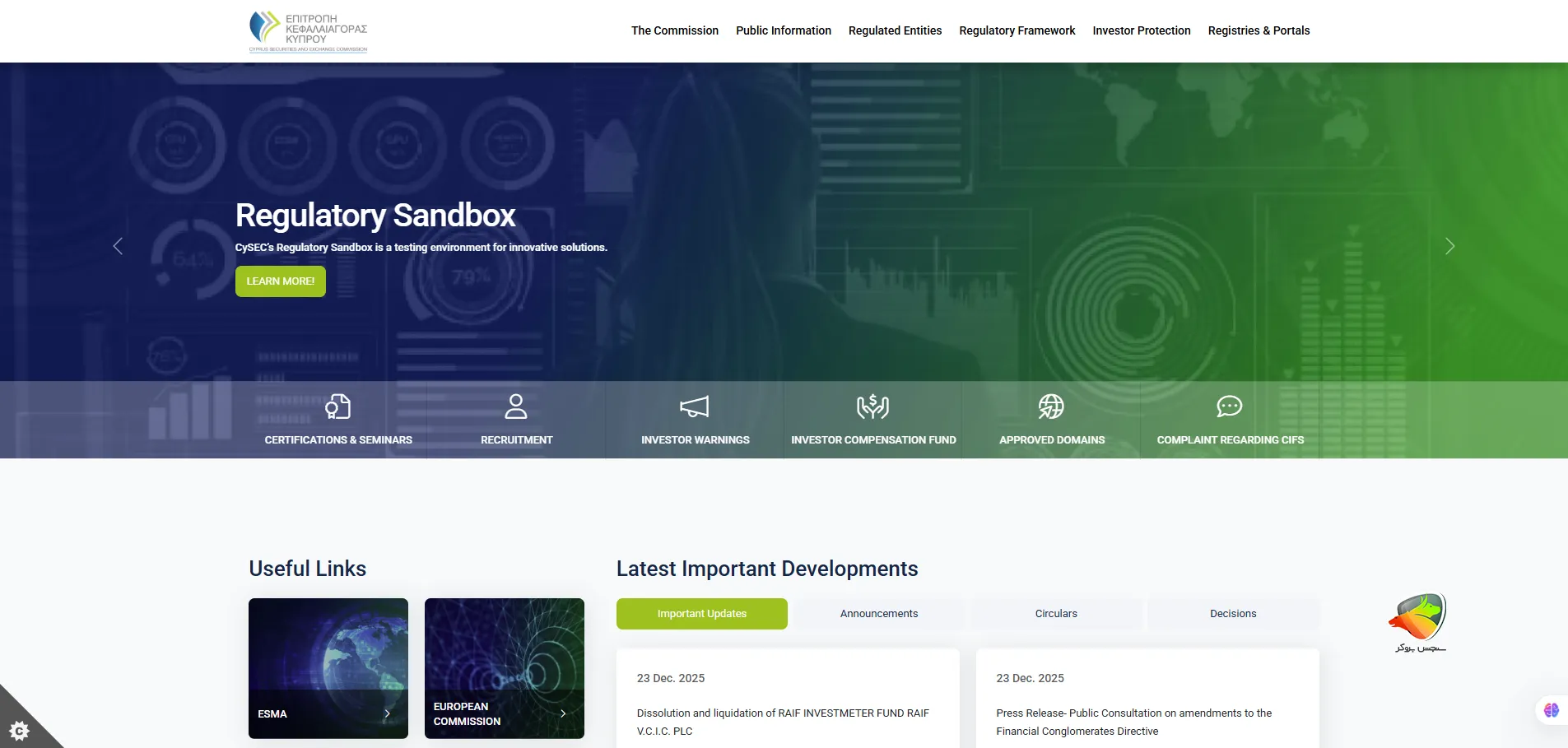Open the Registries & Portals menu
The height and width of the screenshot is (748, 1568).
(1259, 30)
